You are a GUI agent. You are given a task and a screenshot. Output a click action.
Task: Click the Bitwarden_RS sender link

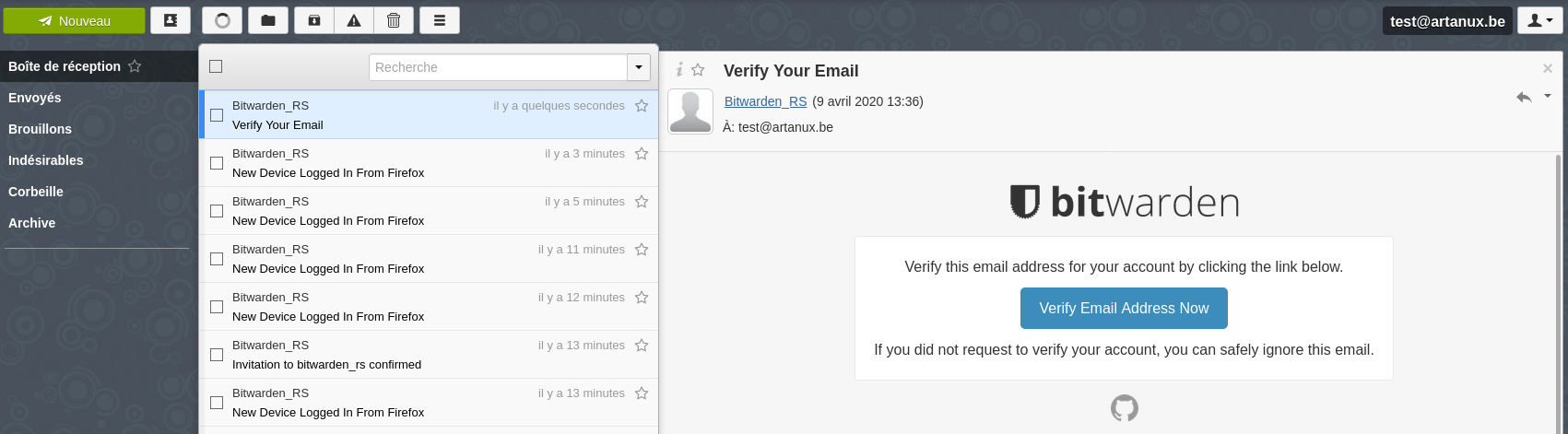pyautogui.click(x=765, y=101)
